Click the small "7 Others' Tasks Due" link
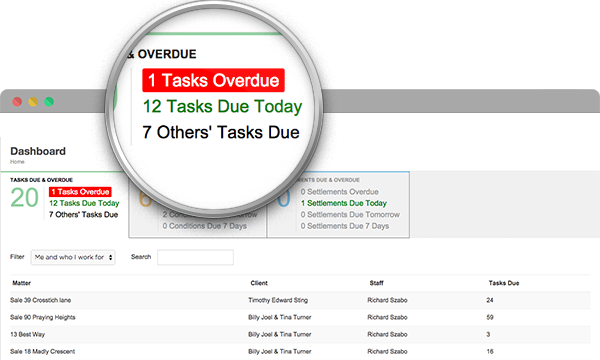Screen dimensions: 600x360 pyautogui.click(x=83, y=215)
